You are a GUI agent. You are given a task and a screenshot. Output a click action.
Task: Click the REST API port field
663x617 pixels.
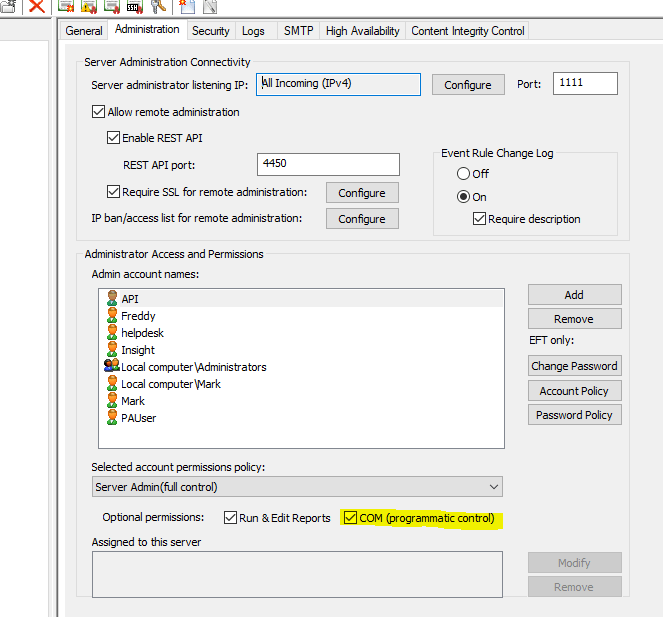328,164
